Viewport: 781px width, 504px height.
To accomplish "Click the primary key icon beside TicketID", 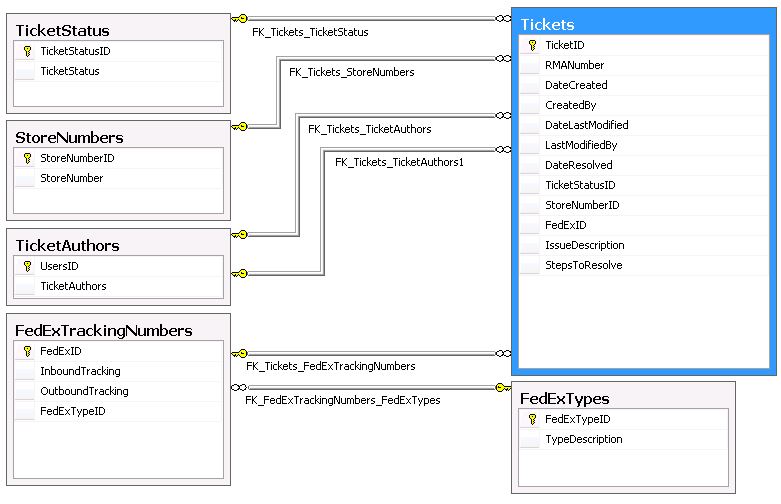I will (x=532, y=45).
